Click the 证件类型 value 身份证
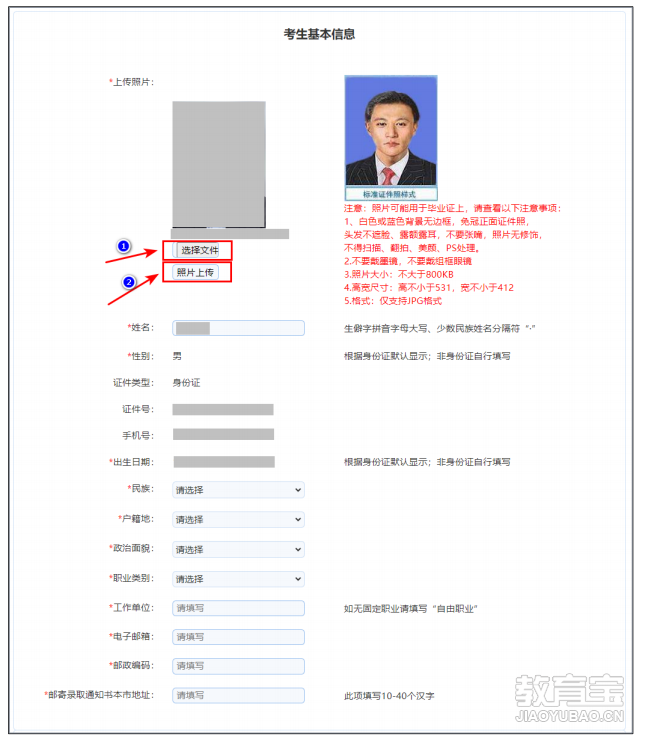645x745 pixels. coord(186,382)
